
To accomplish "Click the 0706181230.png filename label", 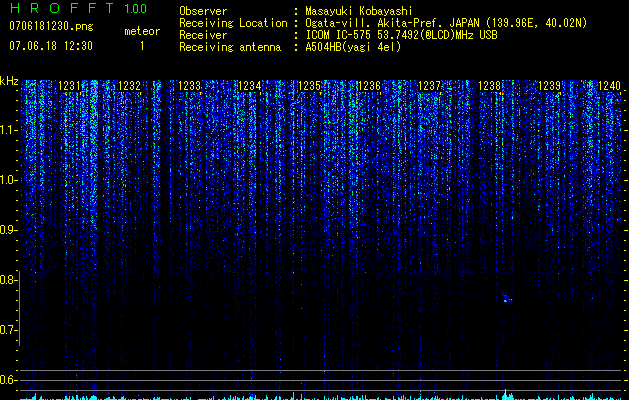I will tap(51, 26).
